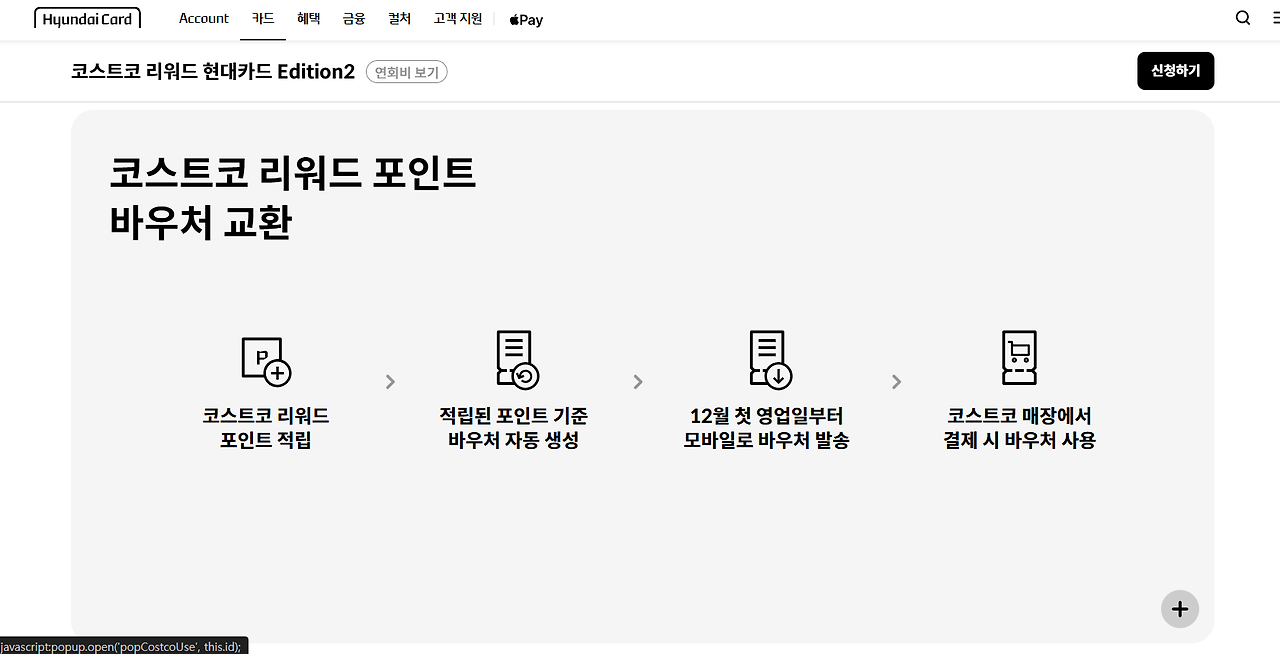Click the voucher auto-generation document icon
This screenshot has width=1280, height=654.
pos(517,358)
